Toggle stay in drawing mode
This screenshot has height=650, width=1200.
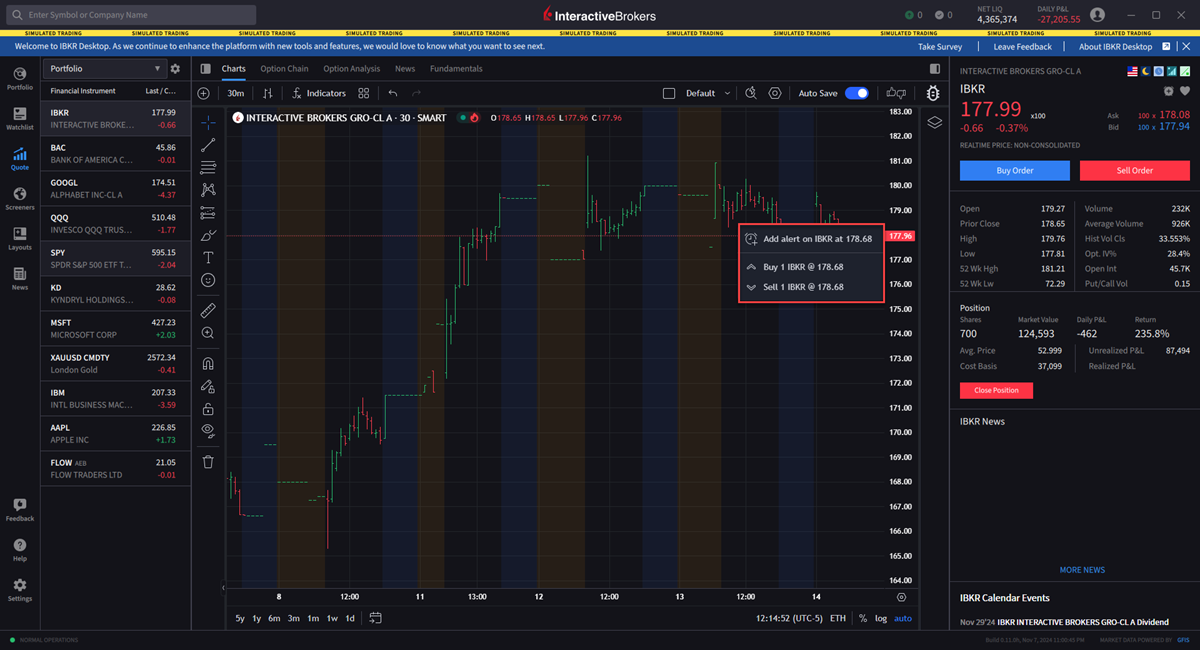[x=208, y=386]
